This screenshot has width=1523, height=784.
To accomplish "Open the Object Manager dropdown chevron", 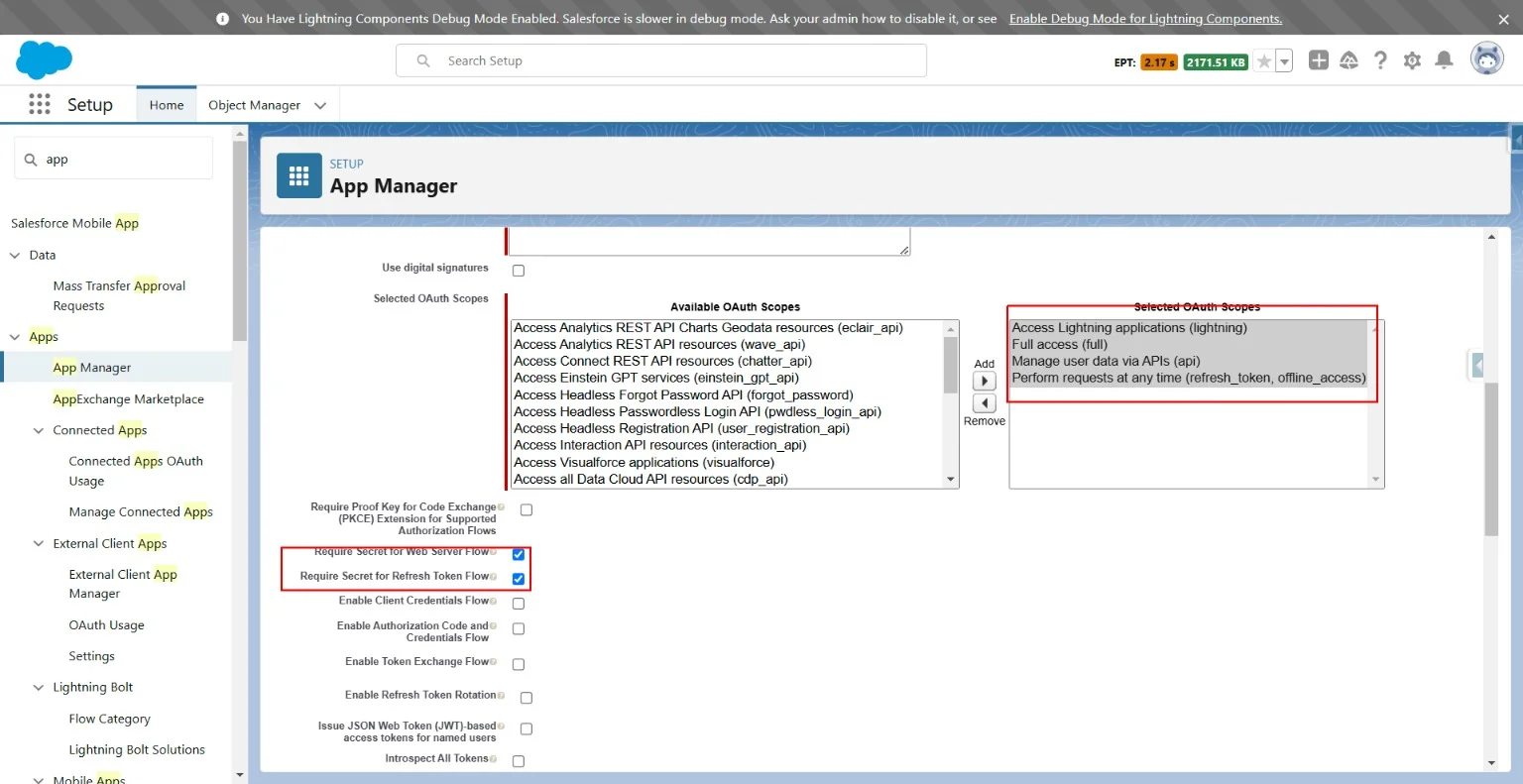I will pyautogui.click(x=320, y=105).
